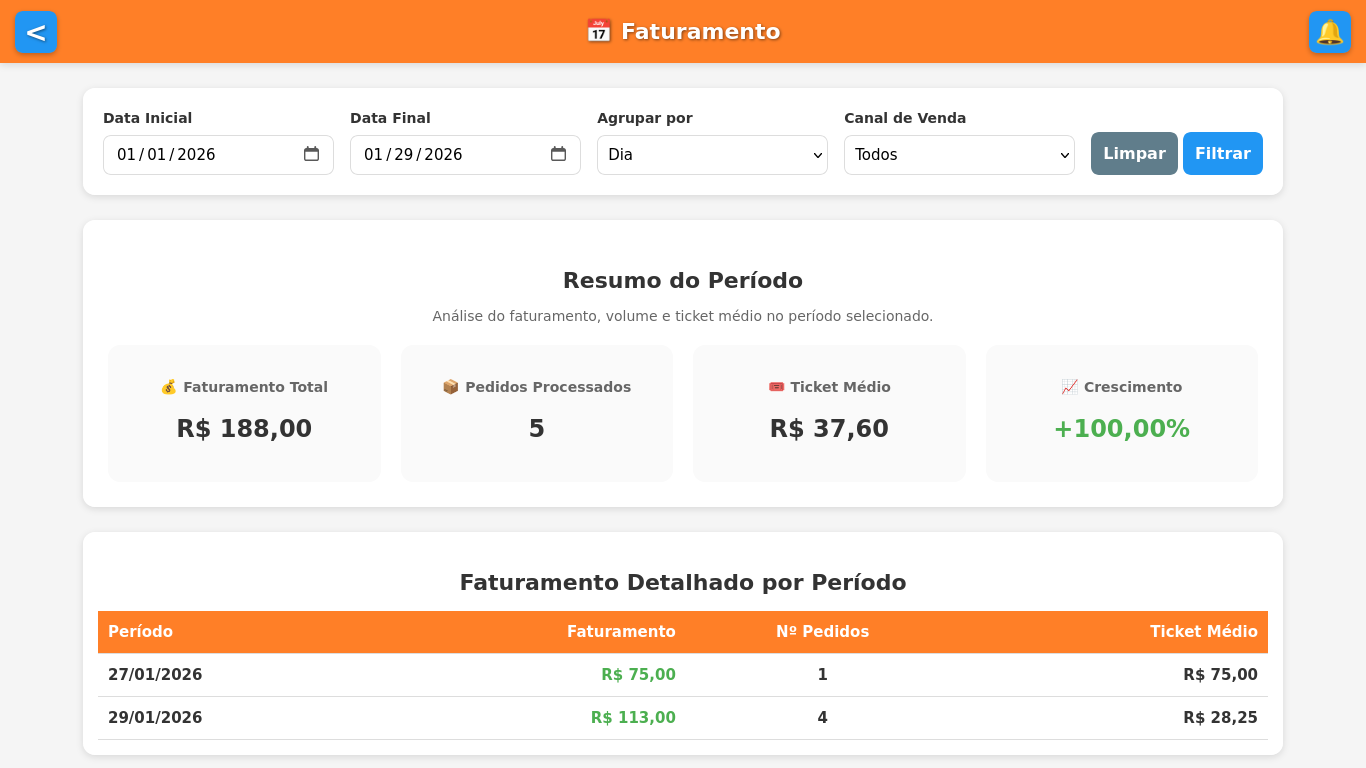Image resolution: width=1366 pixels, height=768 pixels.
Task: Click the Faturamento column header
Action: pyautogui.click(x=621, y=631)
